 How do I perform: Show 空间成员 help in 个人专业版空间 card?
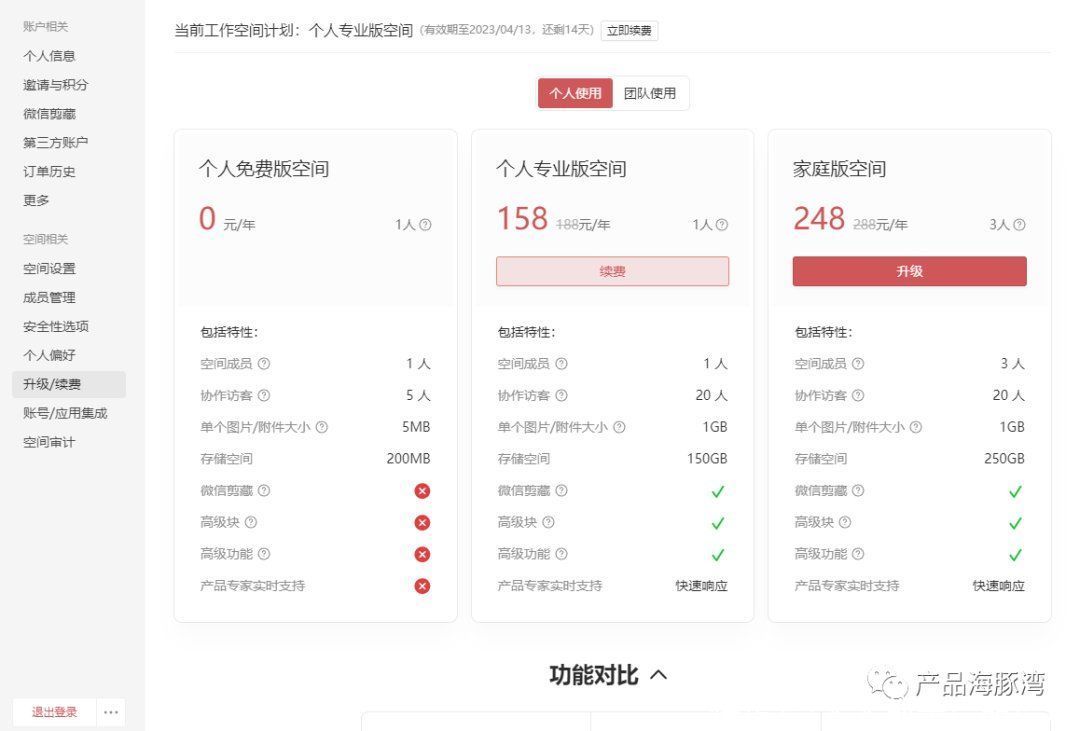561,364
